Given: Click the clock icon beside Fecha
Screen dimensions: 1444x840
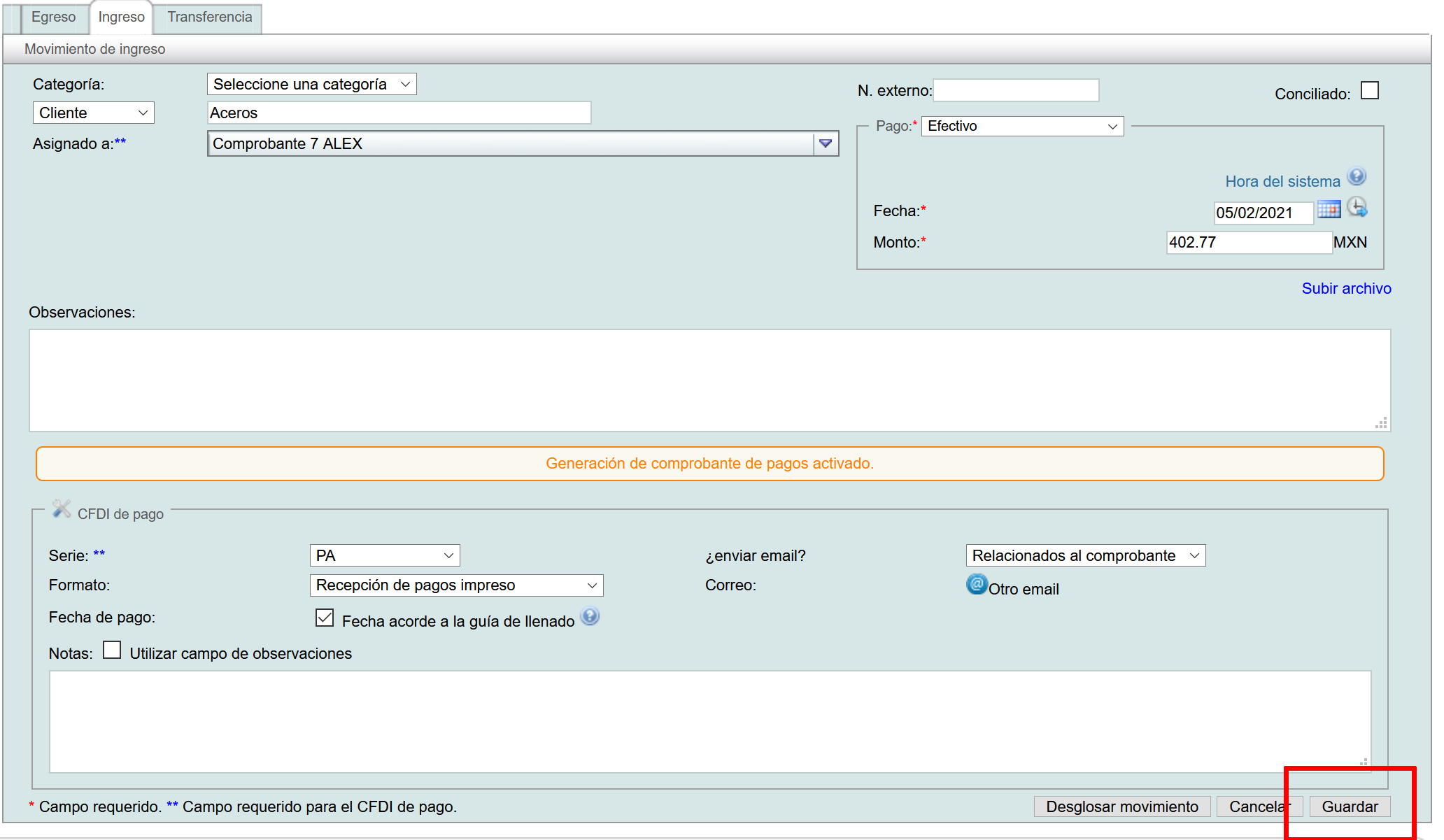Looking at the screenshot, I should click(1357, 207).
